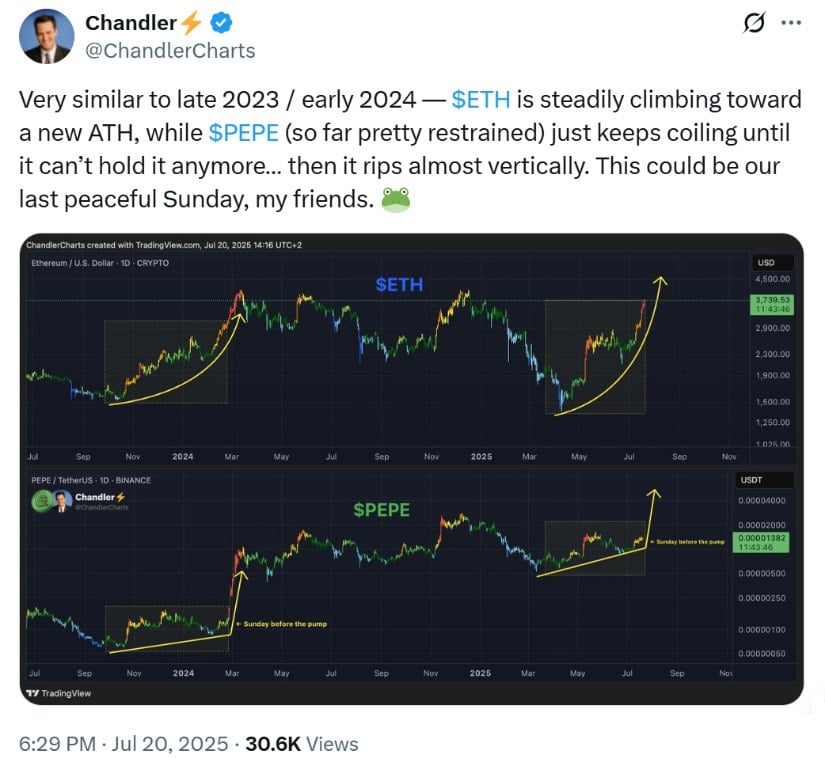Open the three-dot more options menu

coord(791,23)
